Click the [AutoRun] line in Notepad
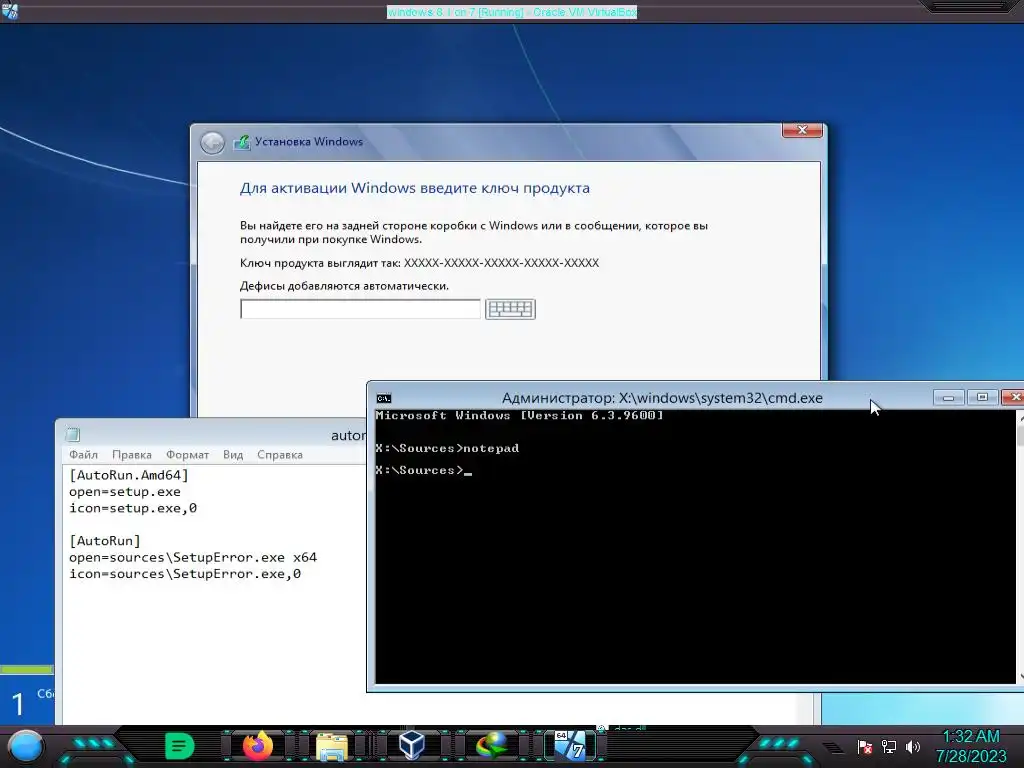1024x768 pixels. (x=104, y=541)
